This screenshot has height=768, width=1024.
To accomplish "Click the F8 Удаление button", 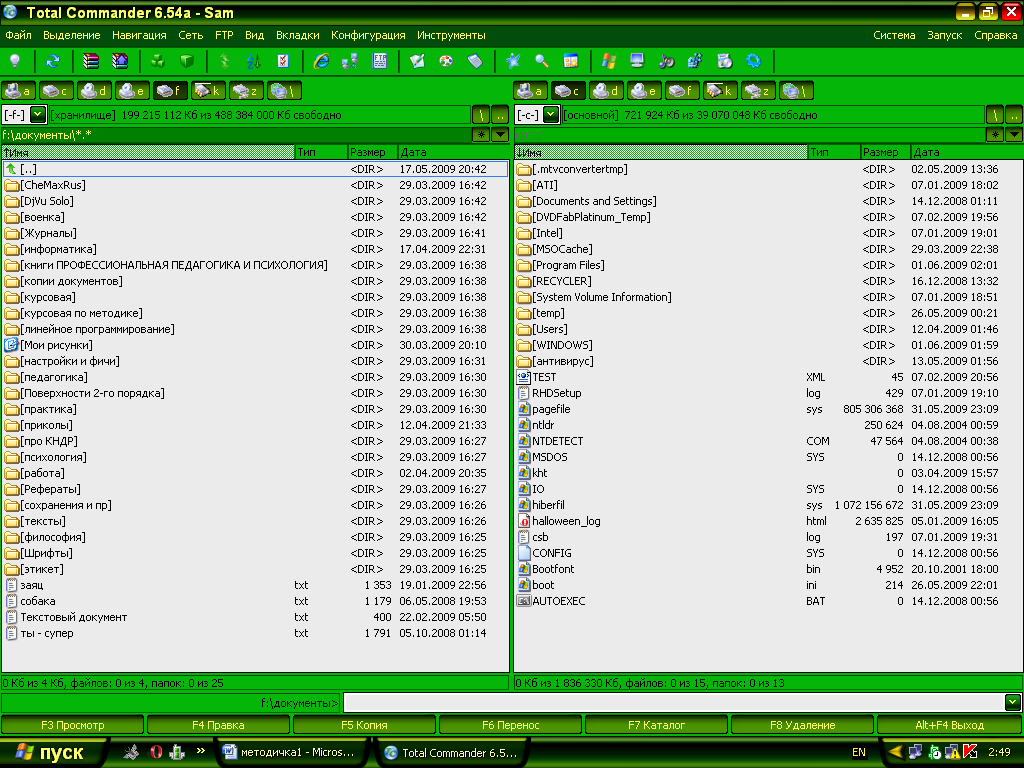I will point(803,725).
